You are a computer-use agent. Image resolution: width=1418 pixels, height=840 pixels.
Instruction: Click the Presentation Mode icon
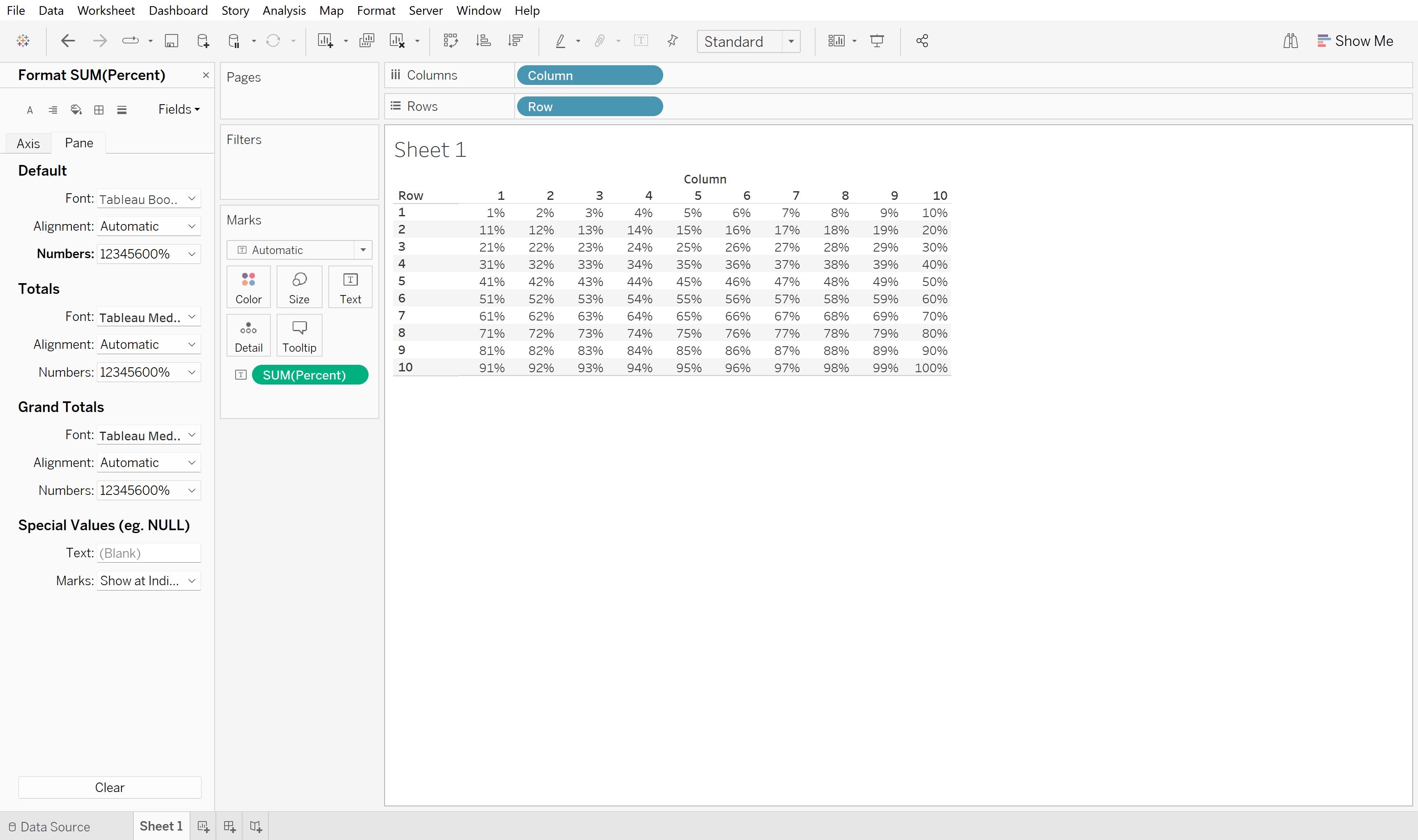(877, 41)
